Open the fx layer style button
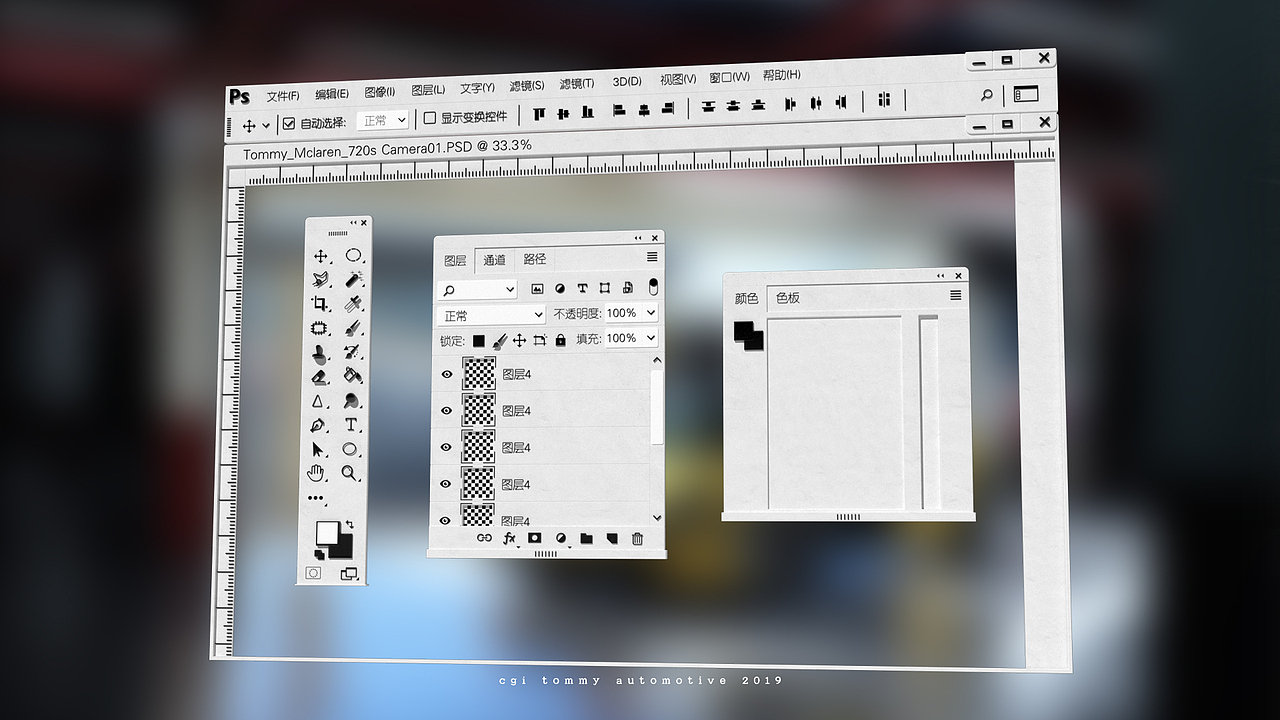Viewport: 1280px width, 720px height. pyautogui.click(x=509, y=538)
